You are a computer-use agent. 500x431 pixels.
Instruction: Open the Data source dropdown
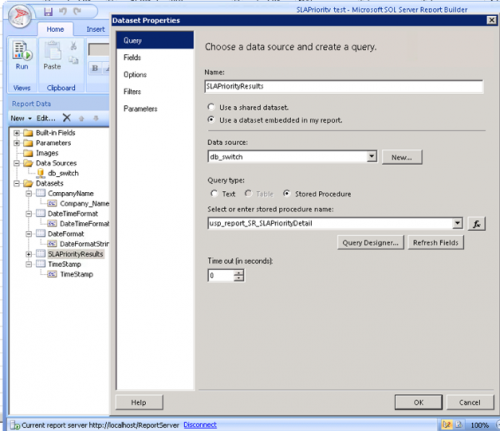click(x=372, y=156)
